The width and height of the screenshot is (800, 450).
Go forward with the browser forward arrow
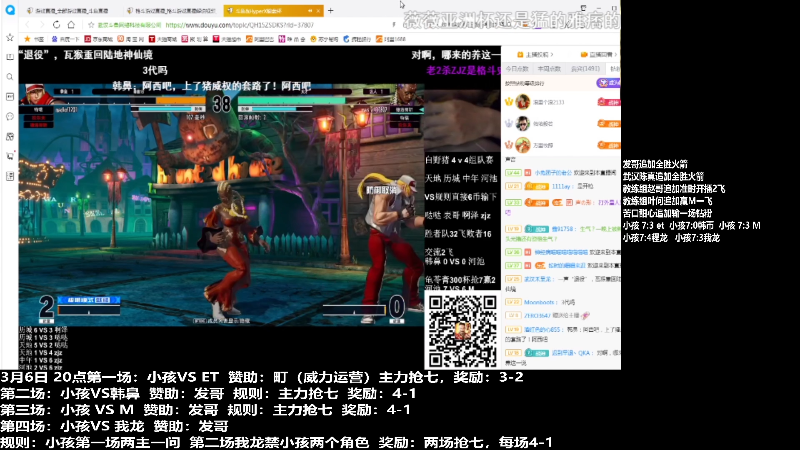point(41,24)
